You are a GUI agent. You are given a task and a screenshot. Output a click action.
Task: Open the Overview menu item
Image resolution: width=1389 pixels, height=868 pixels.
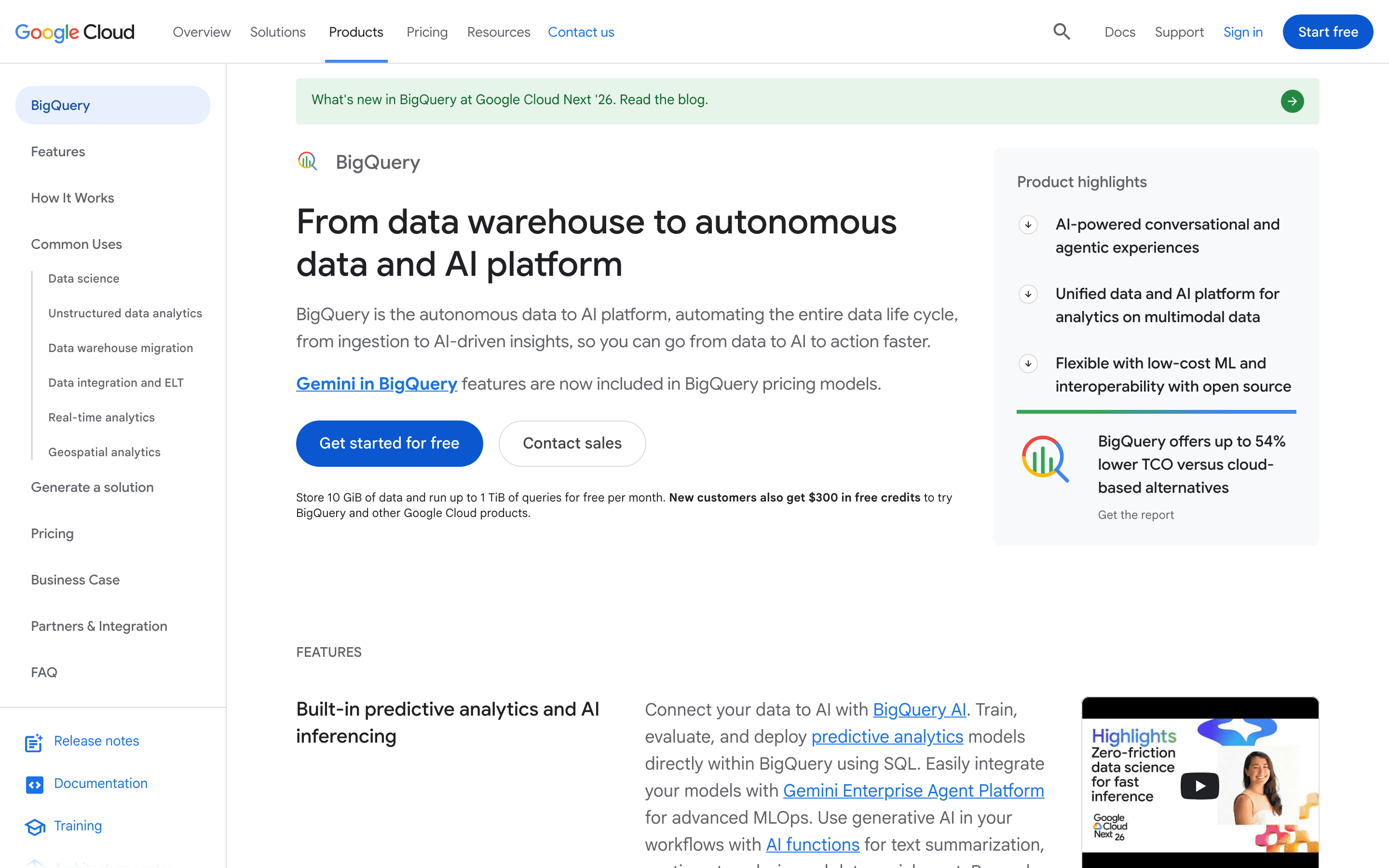(x=202, y=32)
